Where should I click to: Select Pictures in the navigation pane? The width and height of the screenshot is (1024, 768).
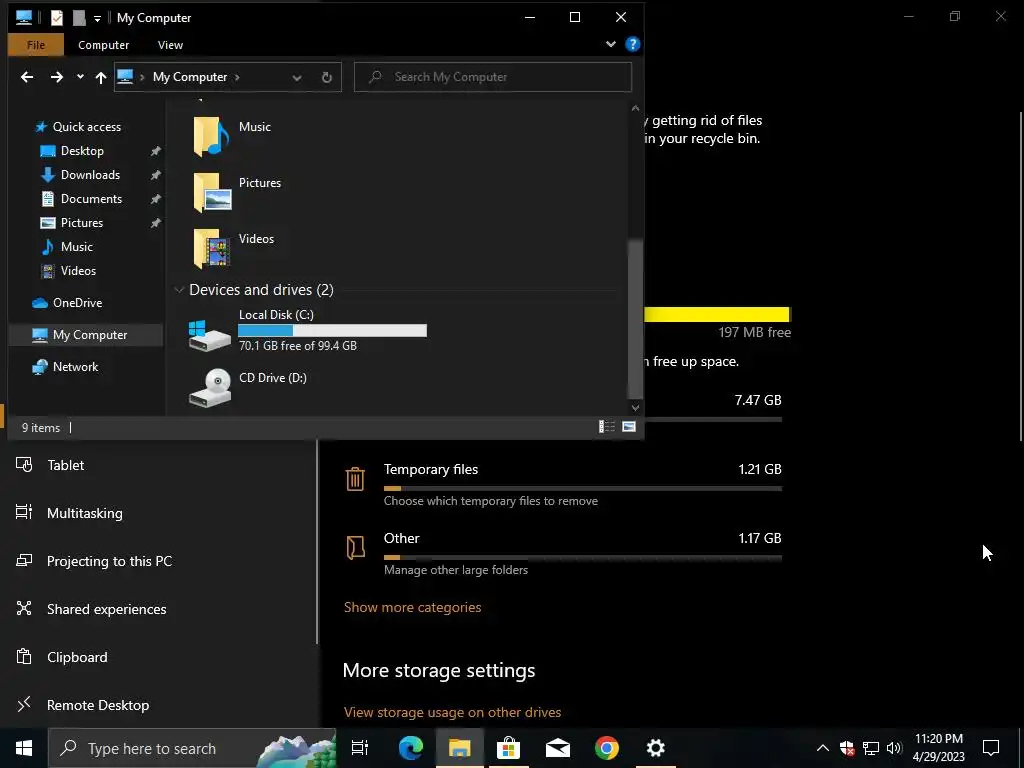(x=82, y=223)
